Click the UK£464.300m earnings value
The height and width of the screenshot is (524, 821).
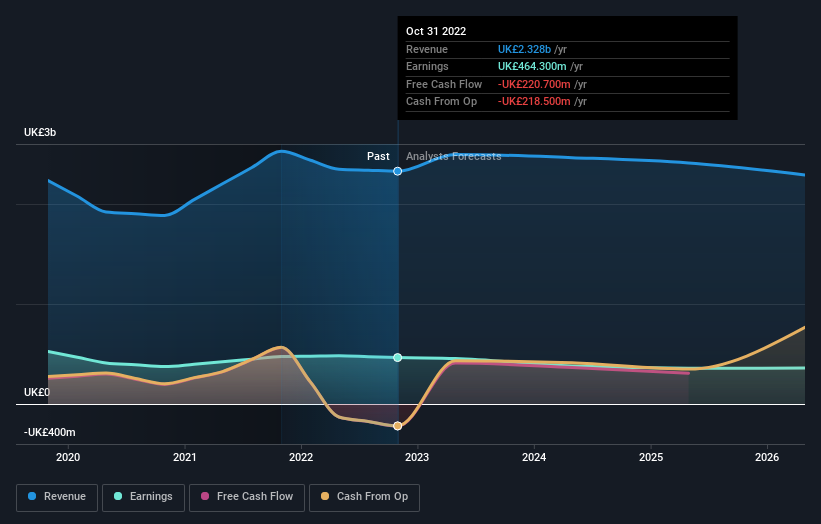(x=532, y=66)
